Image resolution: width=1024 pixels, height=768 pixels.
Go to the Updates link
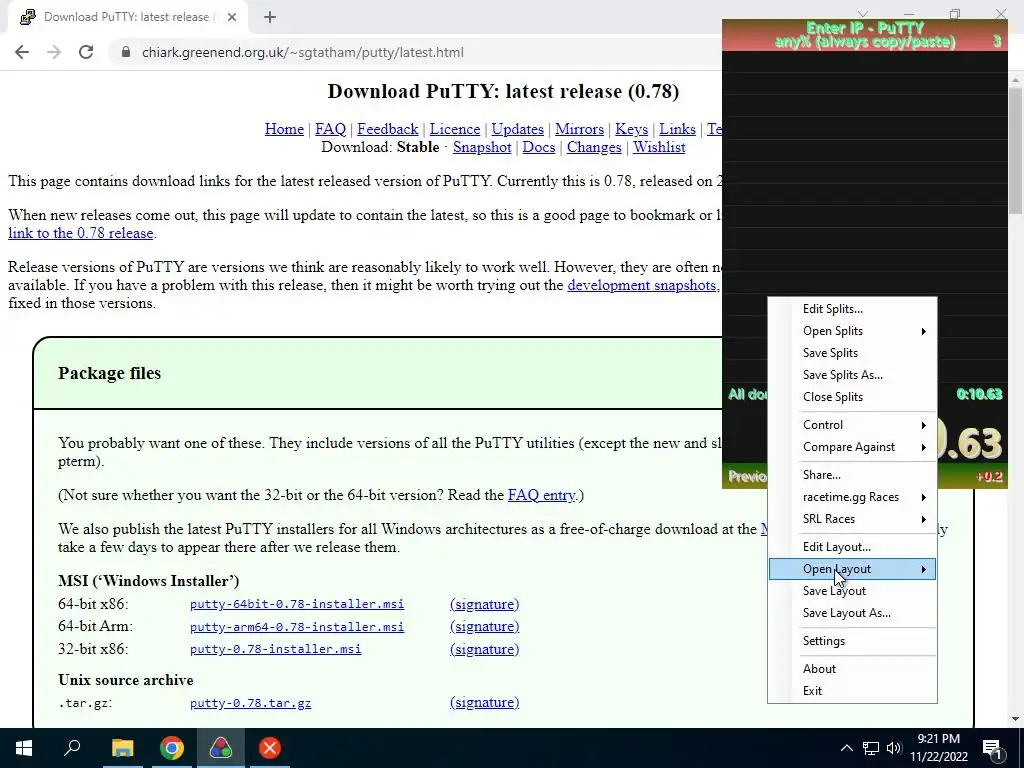coord(517,129)
